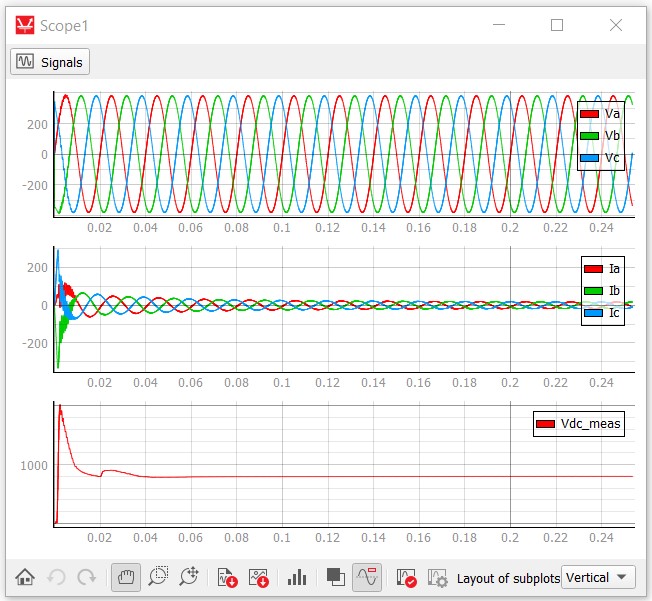Activate the free zoom tool
Viewport: 652px width, 601px height.
pyautogui.click(x=189, y=577)
